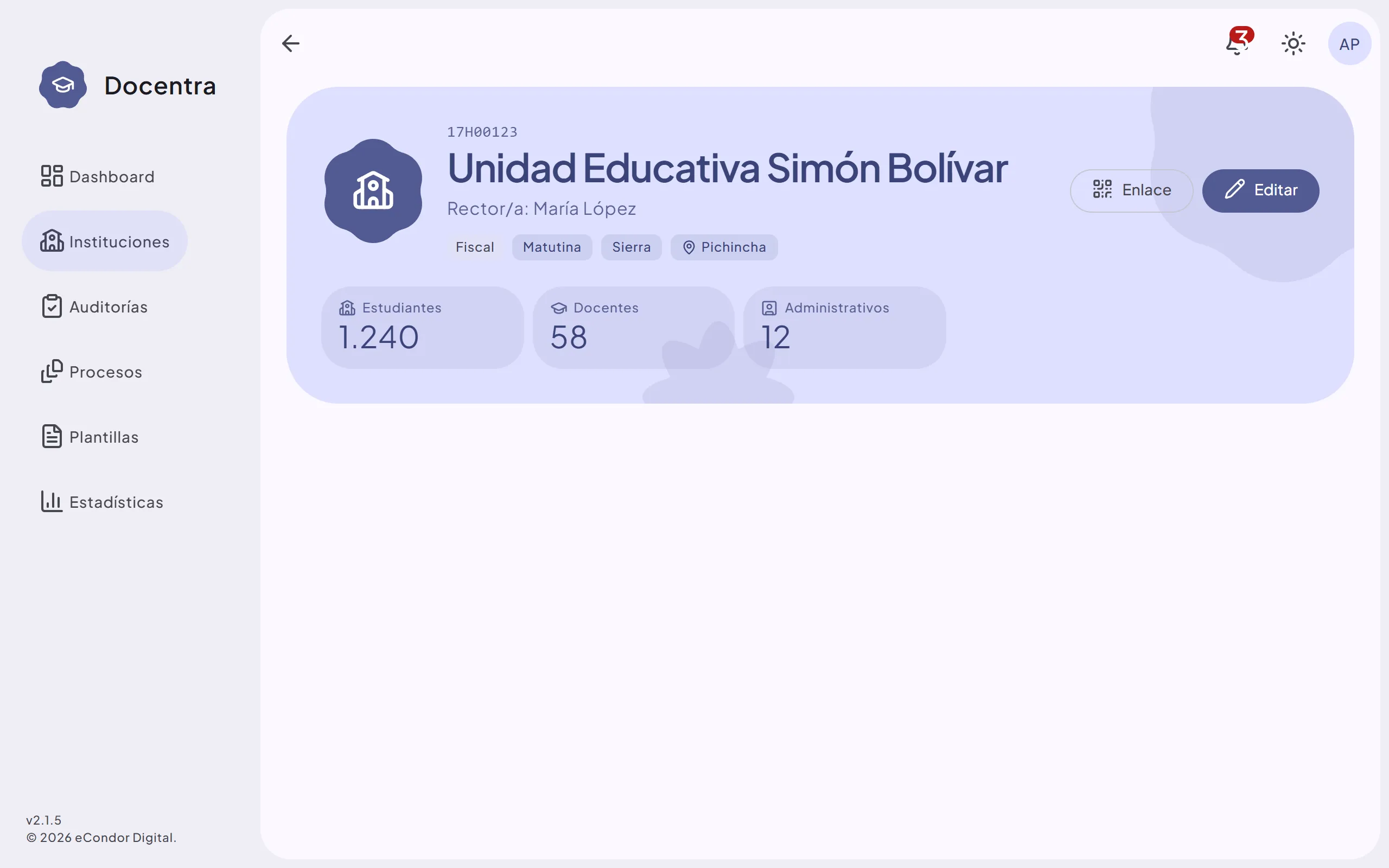1389x868 pixels.
Task: Select Instituciones in the sidebar
Action: click(x=105, y=241)
